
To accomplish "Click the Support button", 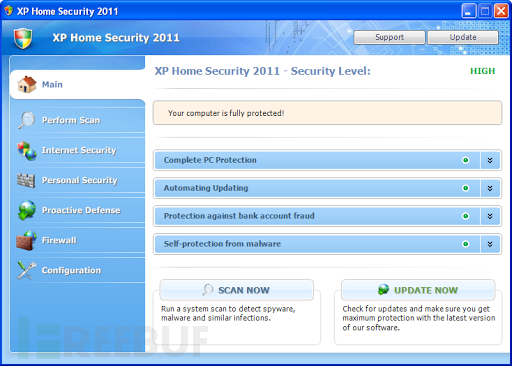I will point(389,37).
